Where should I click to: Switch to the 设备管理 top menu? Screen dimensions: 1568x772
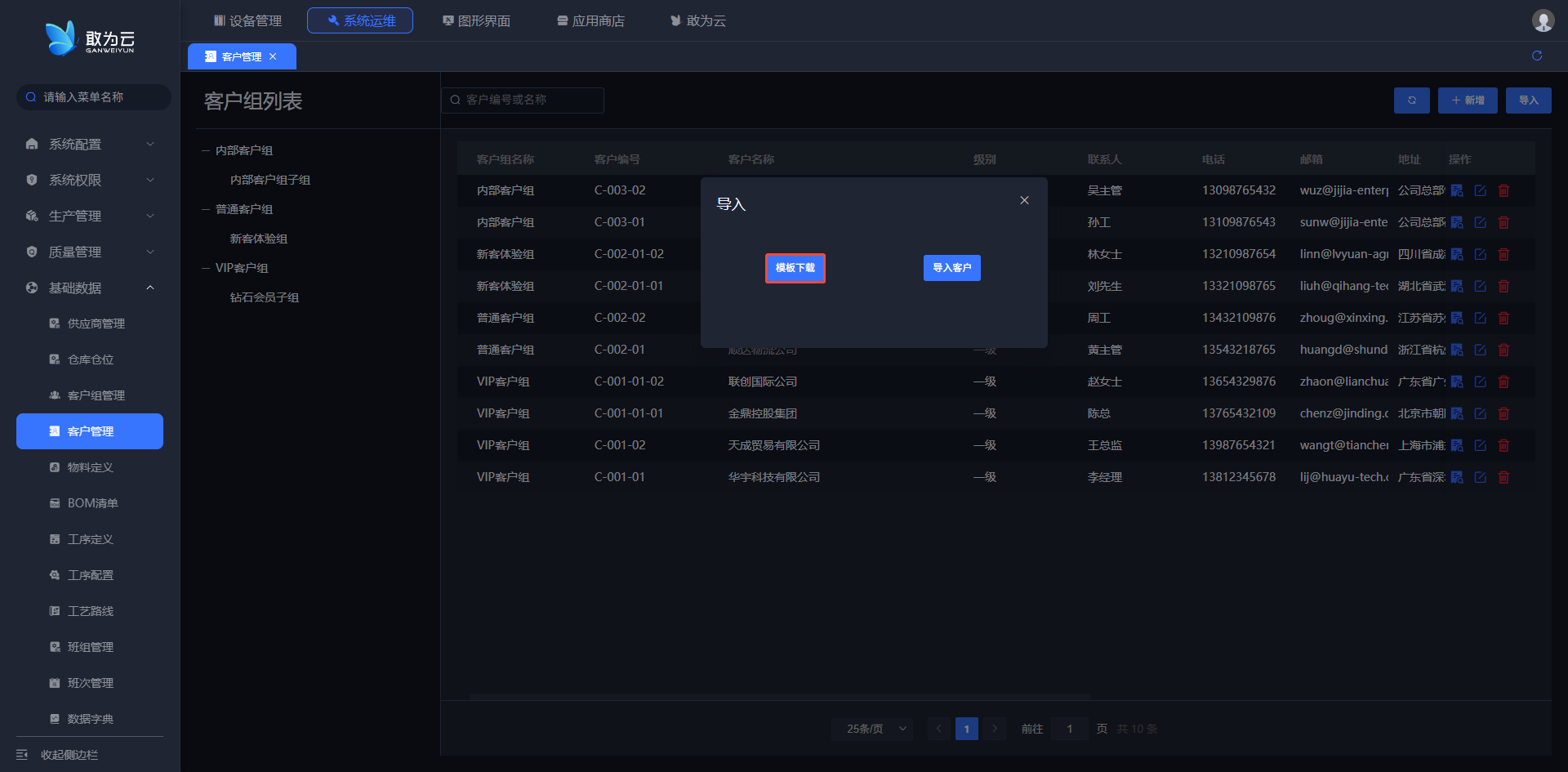pos(247,20)
